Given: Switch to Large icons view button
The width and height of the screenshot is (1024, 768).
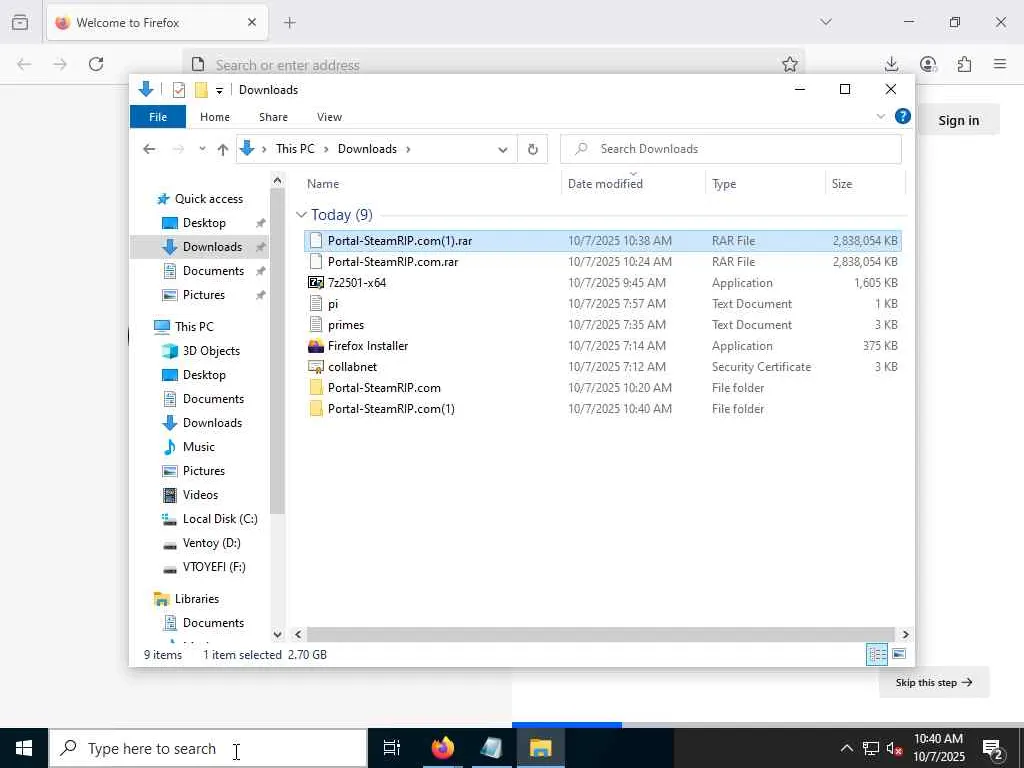Looking at the screenshot, I should pyautogui.click(x=899, y=654).
